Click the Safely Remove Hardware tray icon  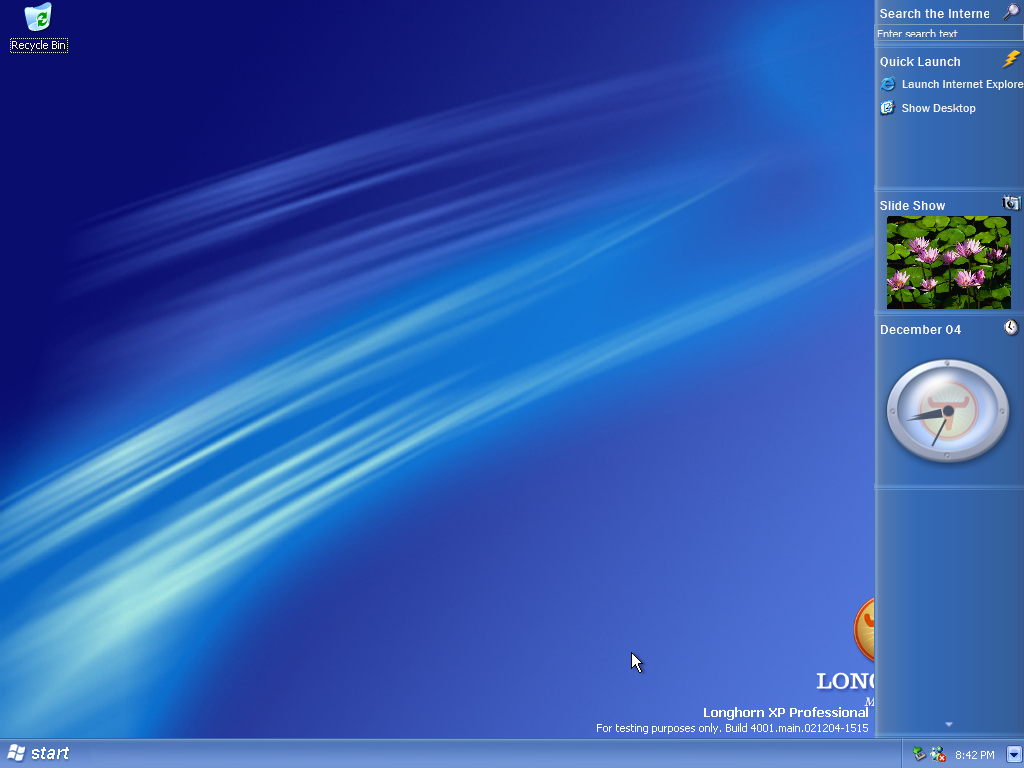point(919,754)
